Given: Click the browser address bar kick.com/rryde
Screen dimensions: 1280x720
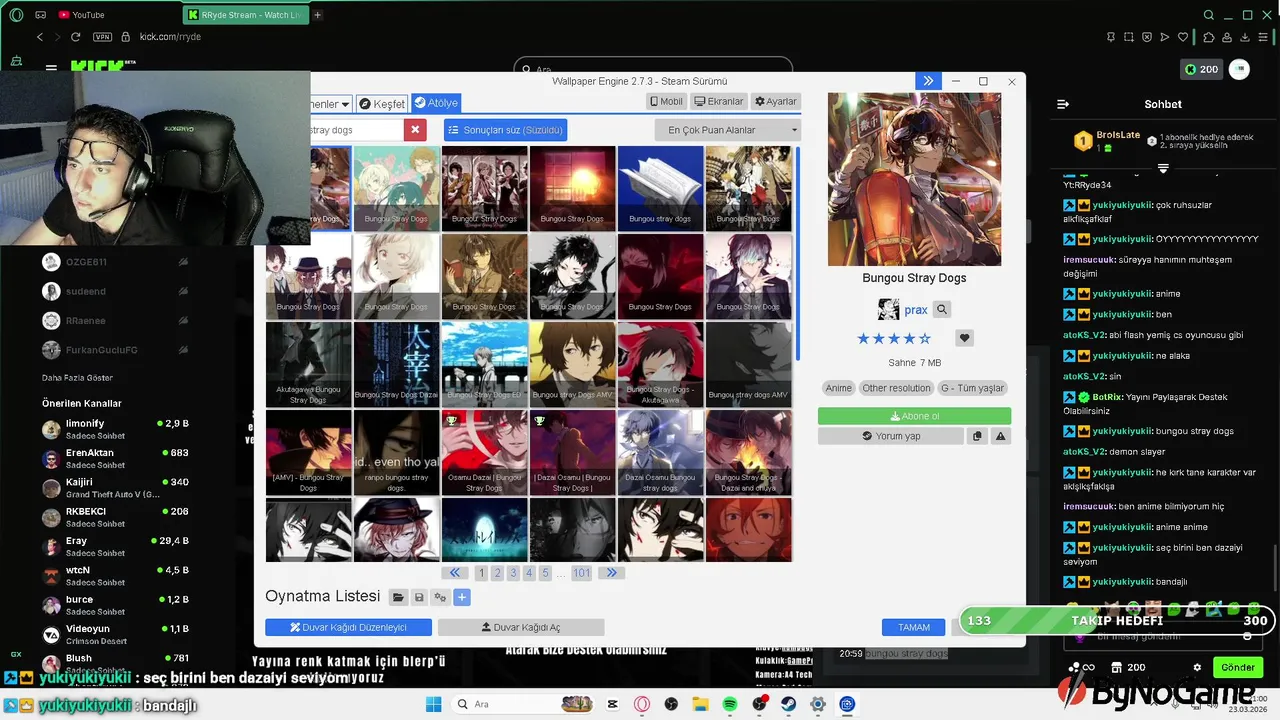Looking at the screenshot, I should coord(170,37).
